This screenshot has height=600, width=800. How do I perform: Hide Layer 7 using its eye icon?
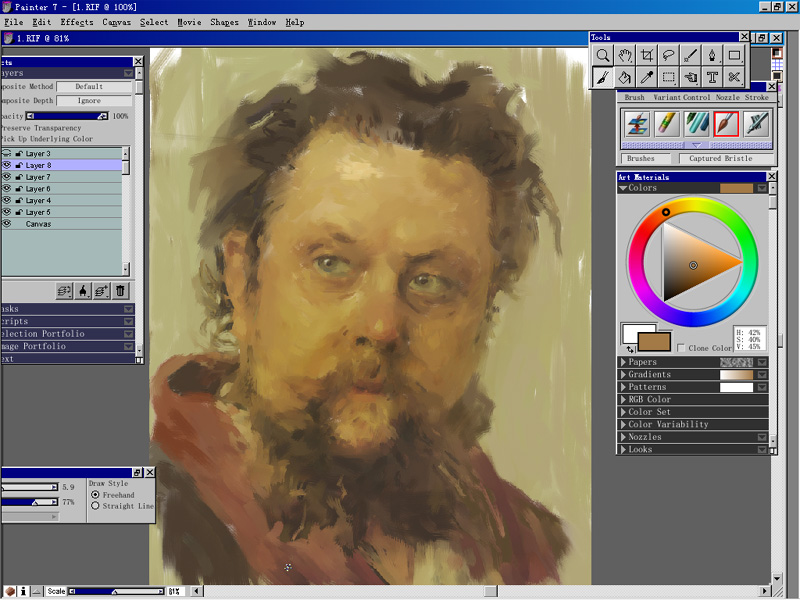[7, 177]
